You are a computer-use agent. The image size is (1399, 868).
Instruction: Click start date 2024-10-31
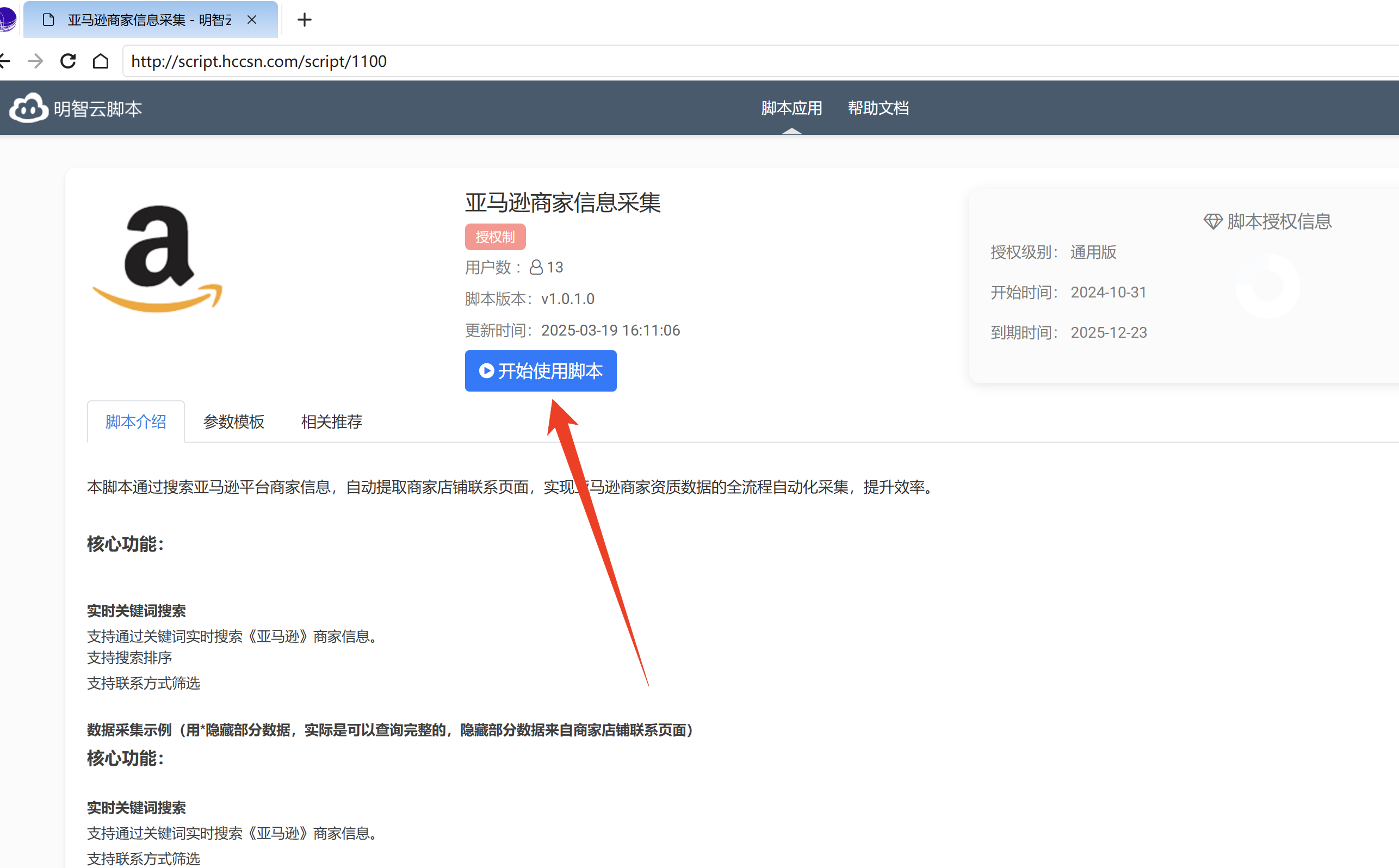1109,293
